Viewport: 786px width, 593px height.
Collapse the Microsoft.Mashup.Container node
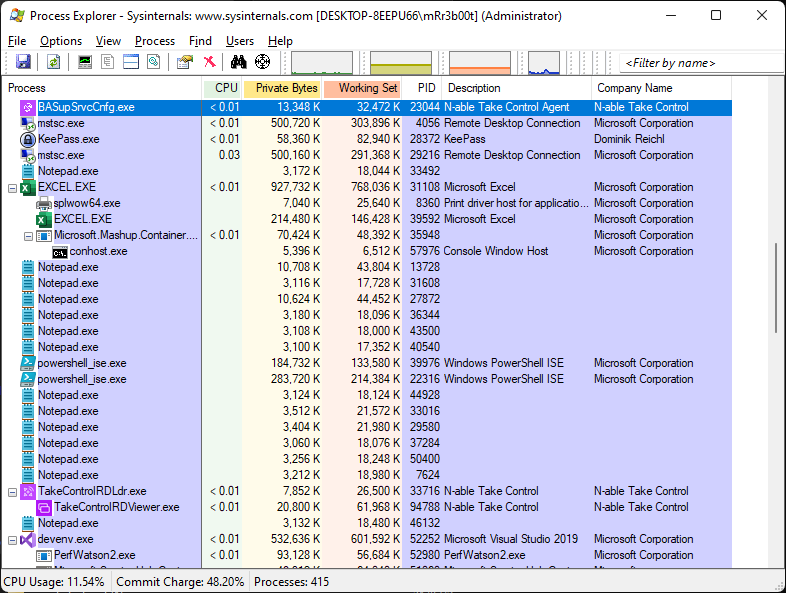[x=28, y=236]
